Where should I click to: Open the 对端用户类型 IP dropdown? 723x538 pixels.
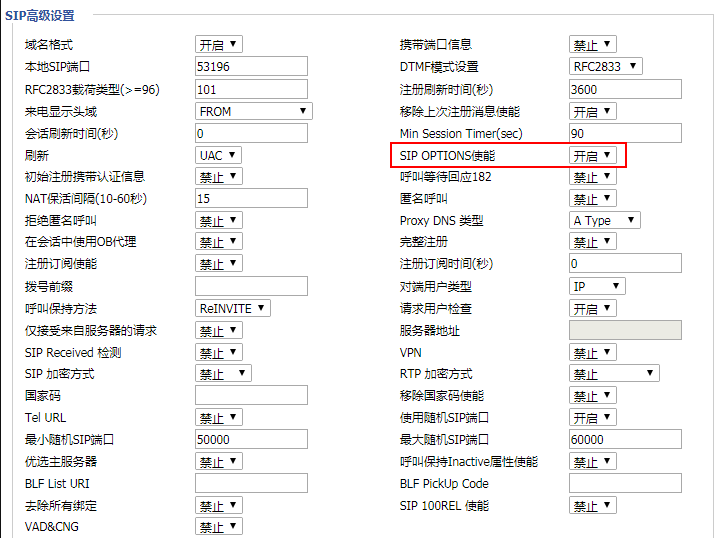(596, 286)
